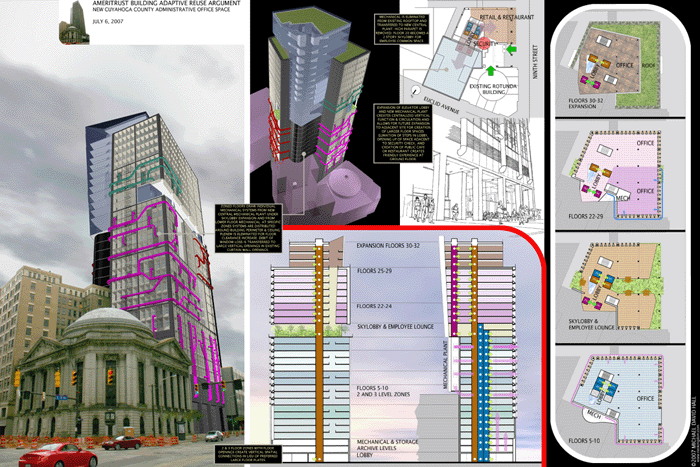This screenshot has height=467, width=700.
Task: Open the Floors 5-10 blue floor plan drawing
Action: click(618, 399)
